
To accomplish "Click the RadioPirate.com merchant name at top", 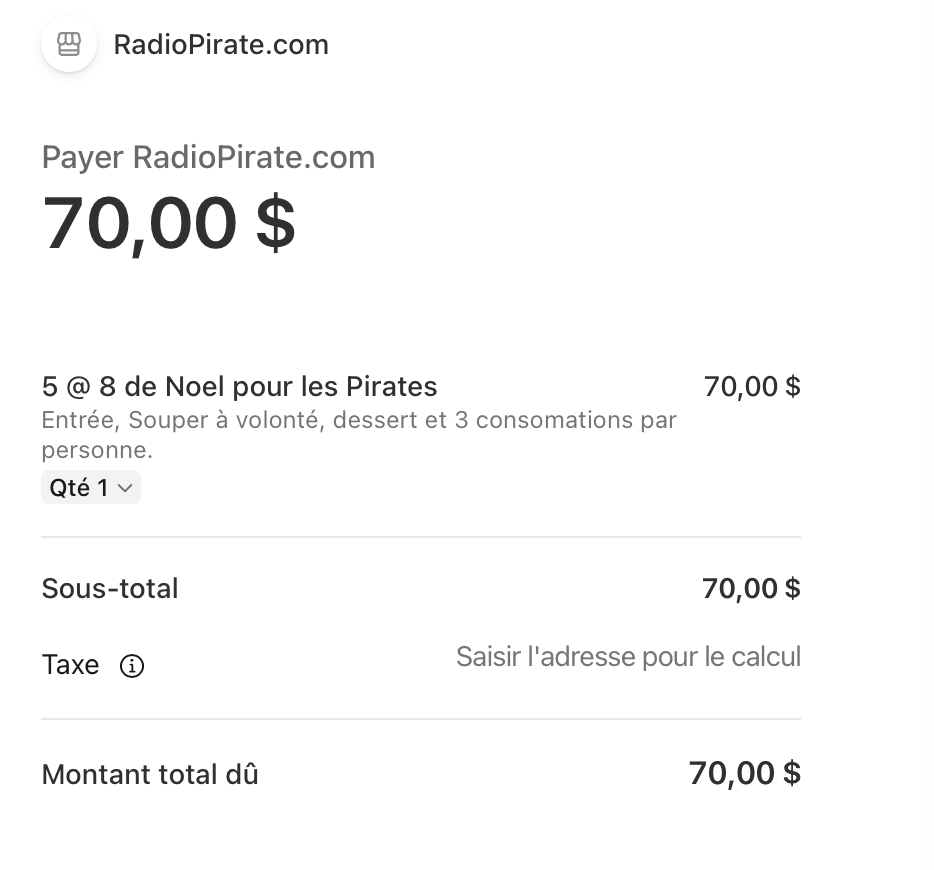I will [221, 45].
